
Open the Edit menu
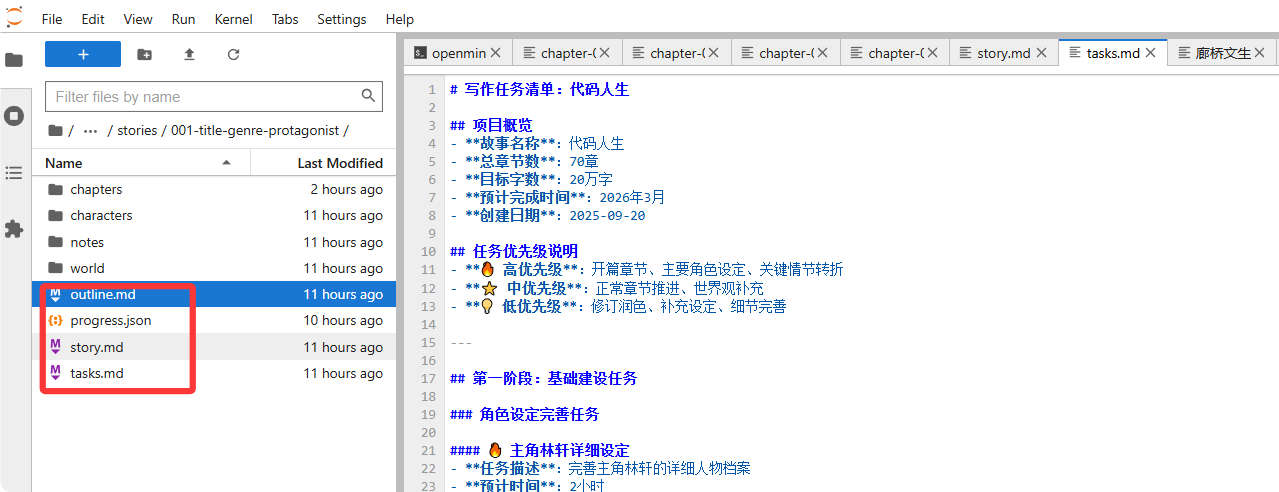pos(93,19)
